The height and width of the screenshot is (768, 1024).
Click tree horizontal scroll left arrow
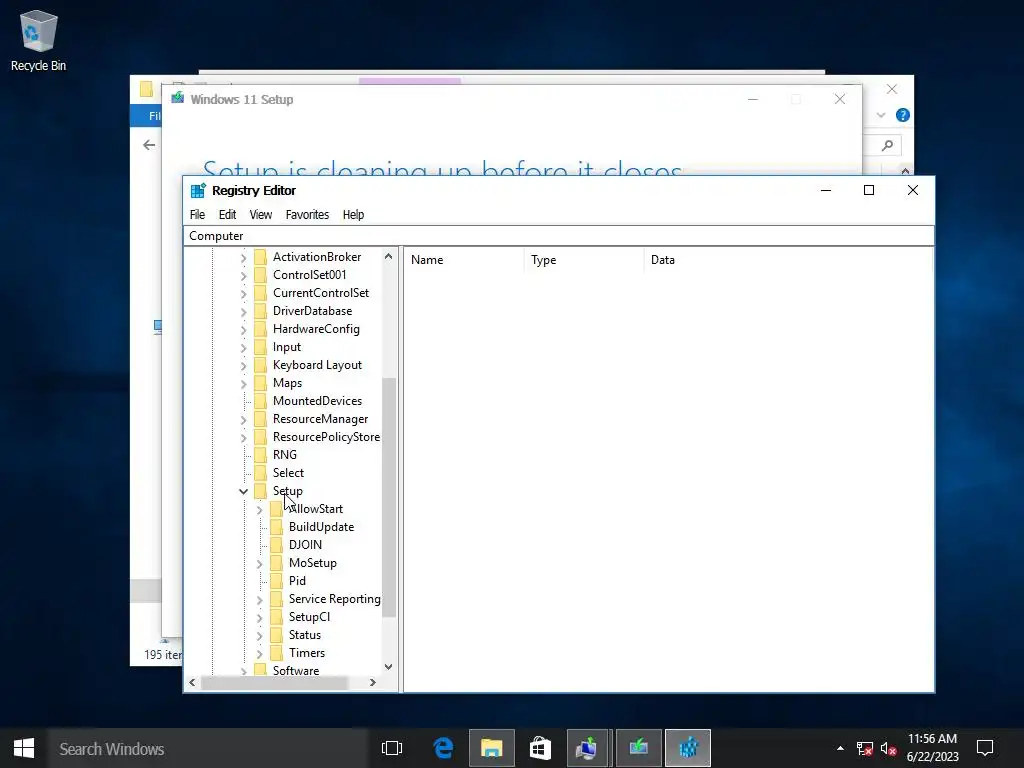coord(192,682)
